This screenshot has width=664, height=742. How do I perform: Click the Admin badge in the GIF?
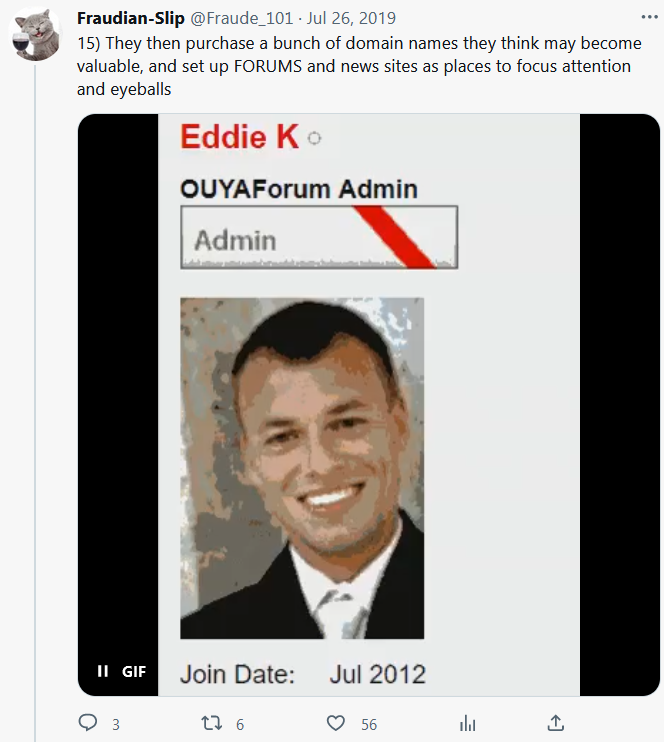319,238
